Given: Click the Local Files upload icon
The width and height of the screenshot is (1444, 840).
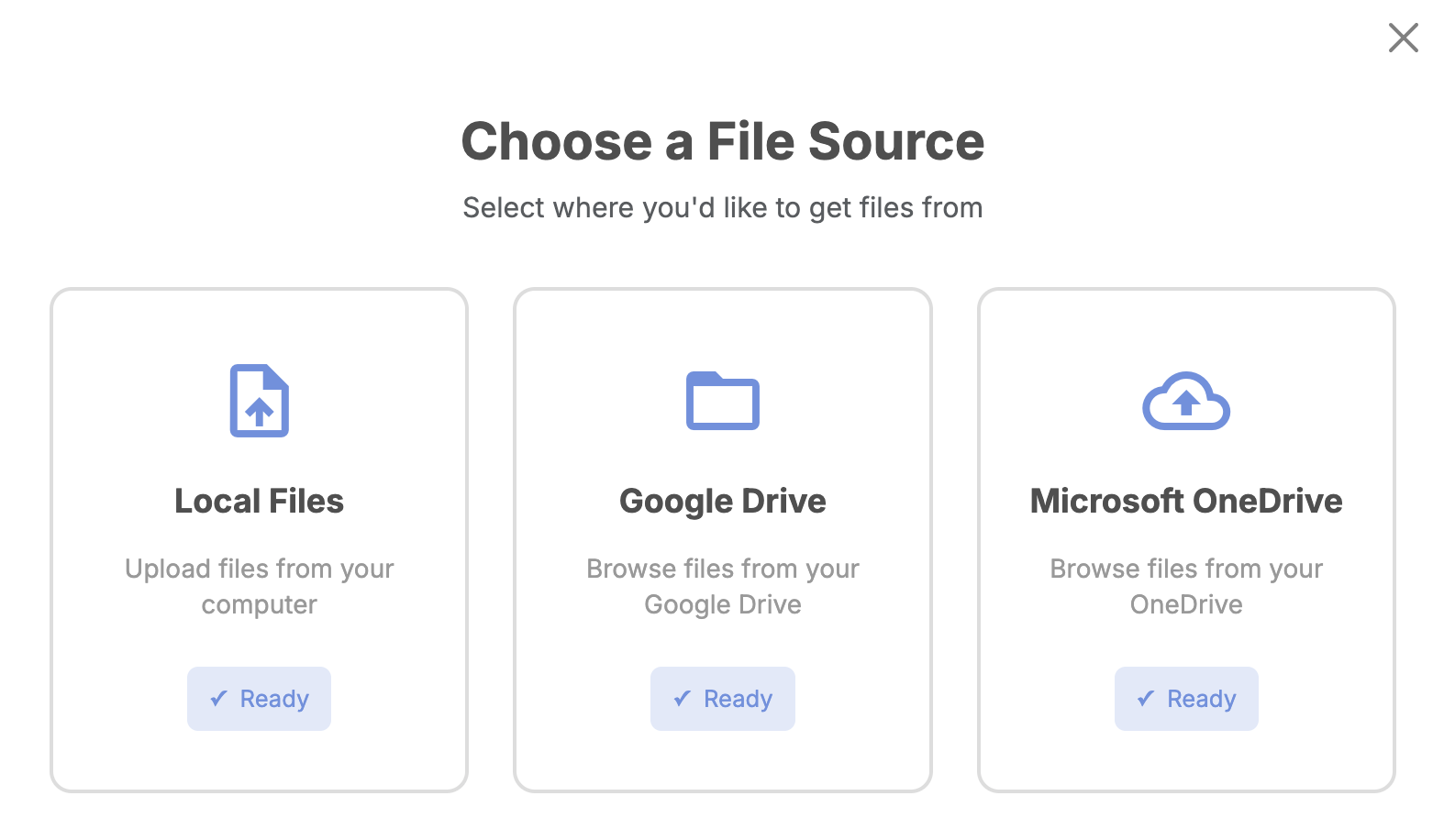Looking at the screenshot, I should click(x=260, y=401).
